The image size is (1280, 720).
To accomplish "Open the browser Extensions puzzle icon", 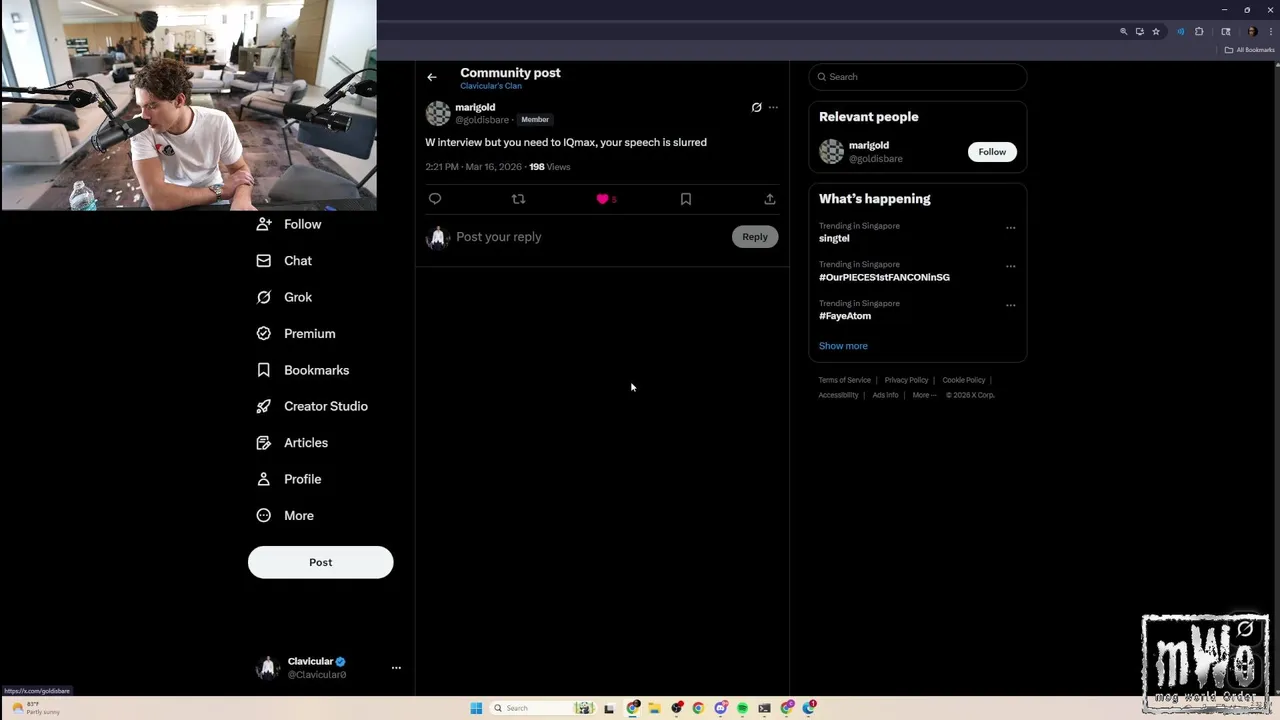I will click(1199, 32).
